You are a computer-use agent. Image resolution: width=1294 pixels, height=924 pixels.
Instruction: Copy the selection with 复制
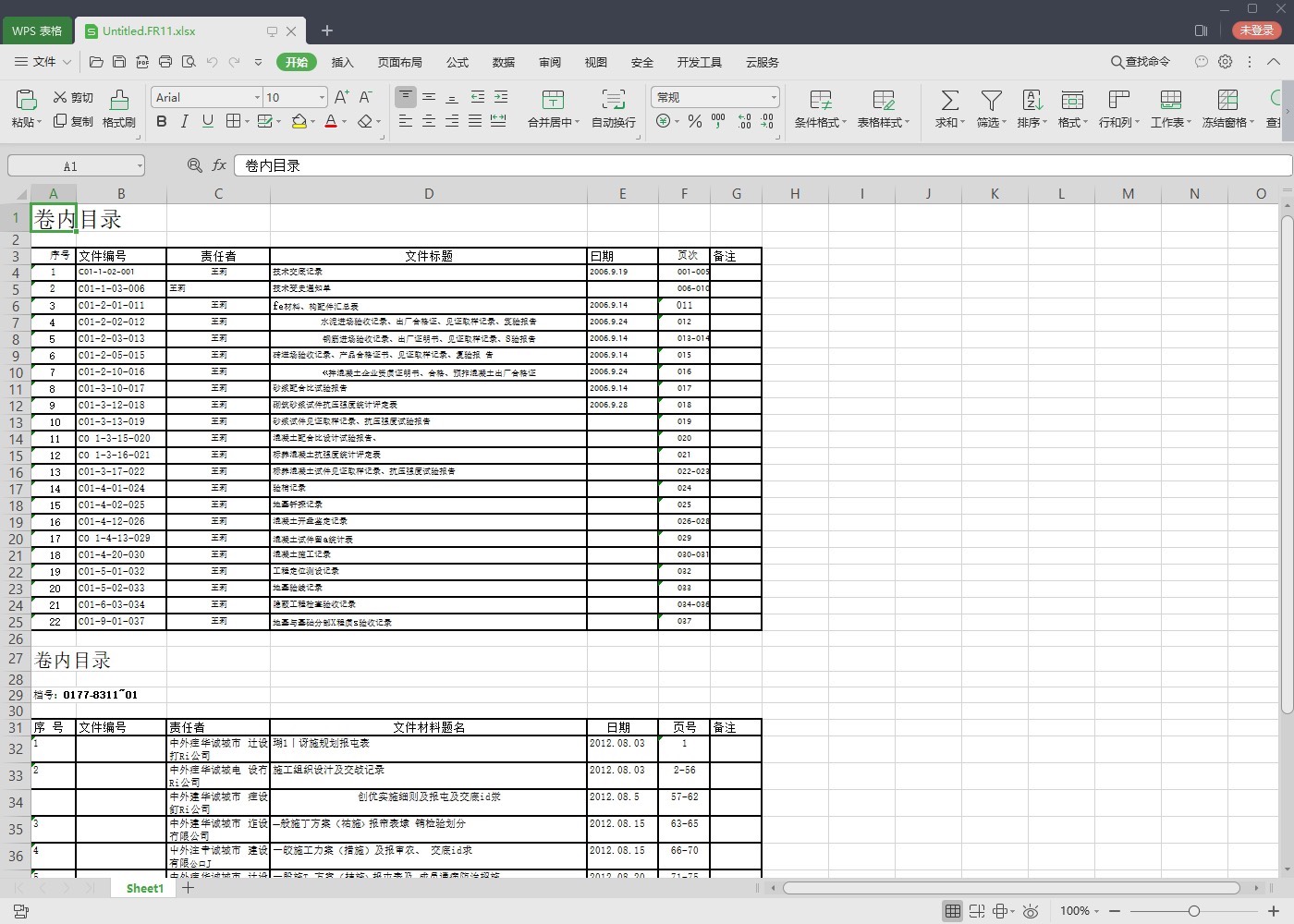pos(73,121)
